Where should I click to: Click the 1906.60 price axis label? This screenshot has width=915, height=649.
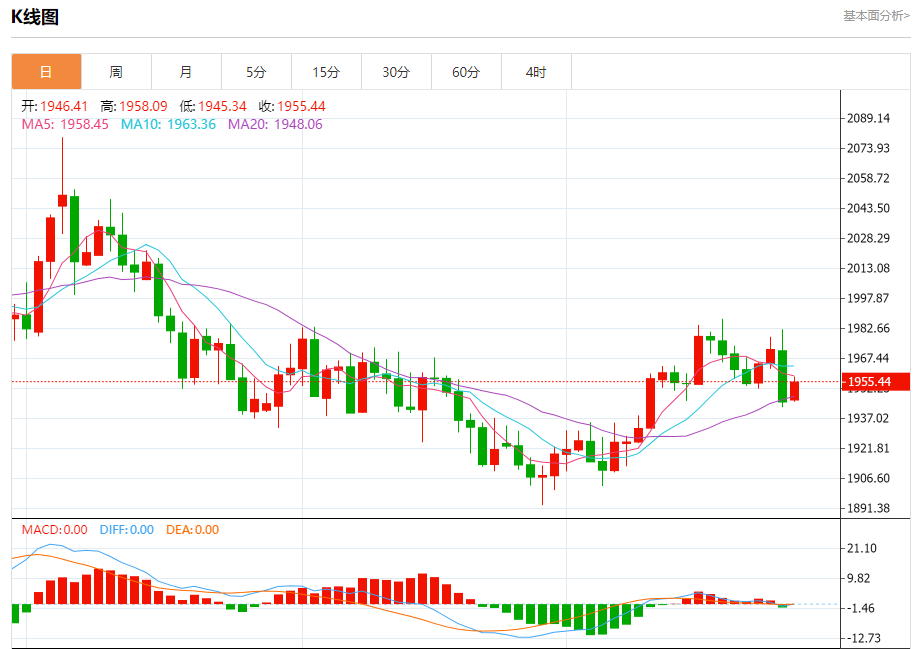coord(868,479)
